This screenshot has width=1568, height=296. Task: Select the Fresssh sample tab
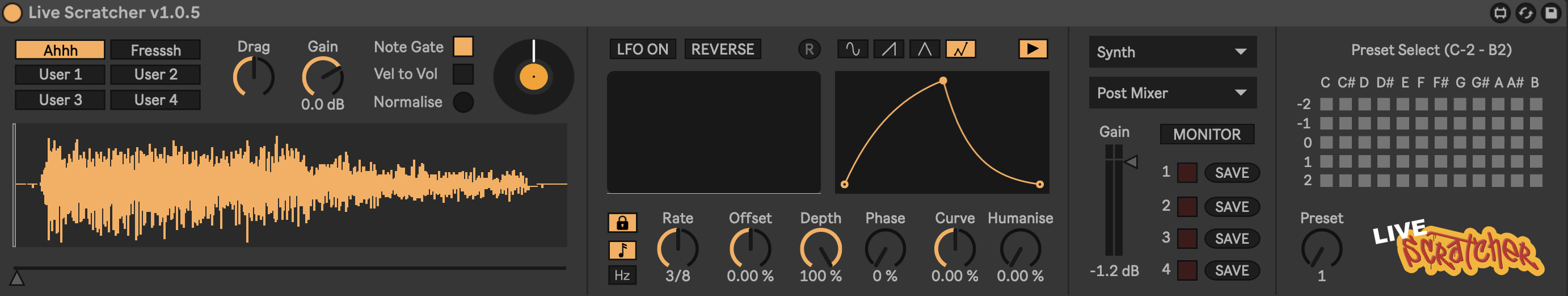[x=156, y=50]
